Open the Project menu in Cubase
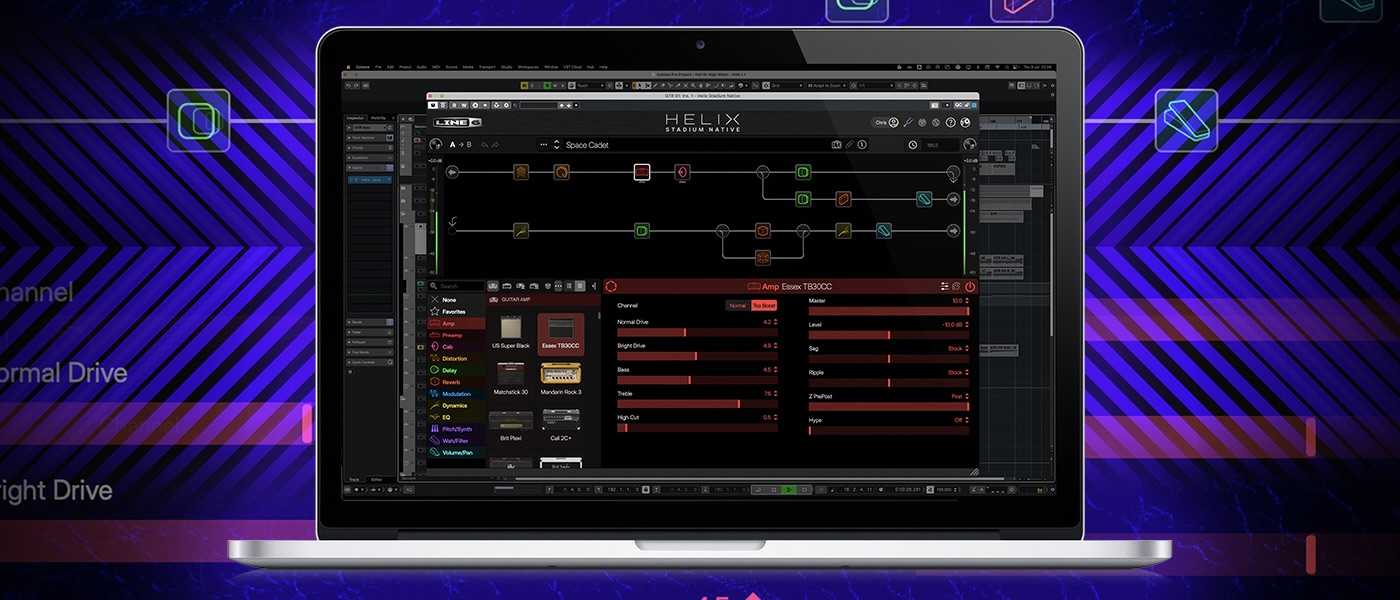The image size is (1400, 600). tap(405, 67)
